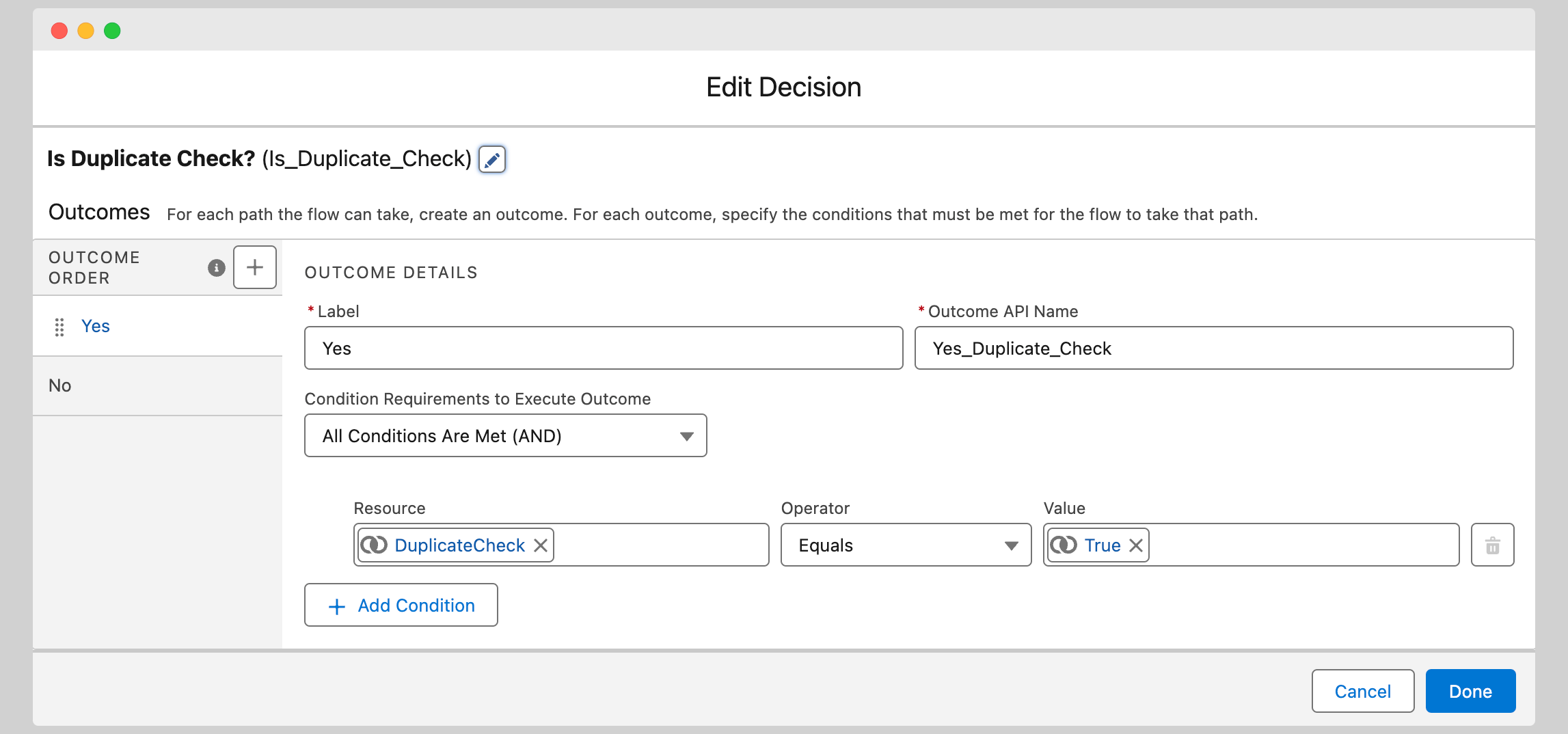Click the green maximize window button
The image size is (1568, 734).
[112, 31]
